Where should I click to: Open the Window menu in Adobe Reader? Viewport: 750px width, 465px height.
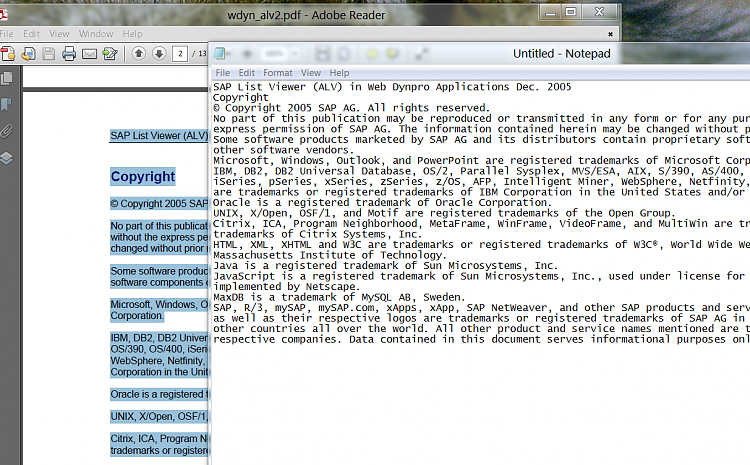point(96,33)
